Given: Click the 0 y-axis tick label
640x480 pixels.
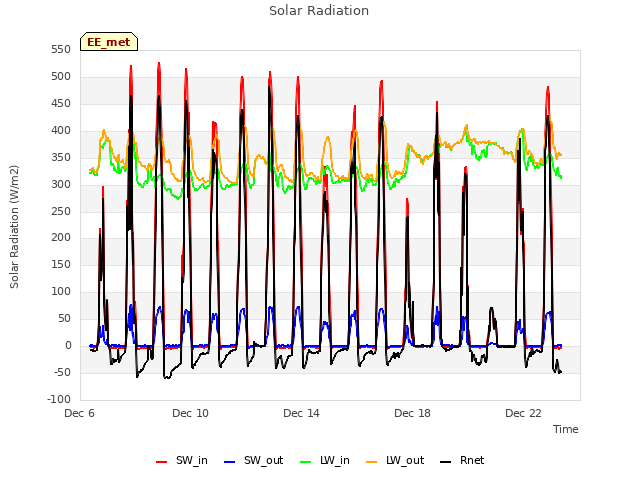Looking at the screenshot, I should click(x=68, y=346).
